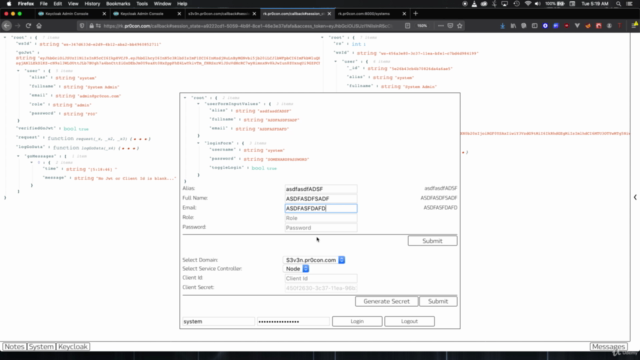Go back using the browser back arrow
The height and width of the screenshot is (360, 640).
[7, 26]
